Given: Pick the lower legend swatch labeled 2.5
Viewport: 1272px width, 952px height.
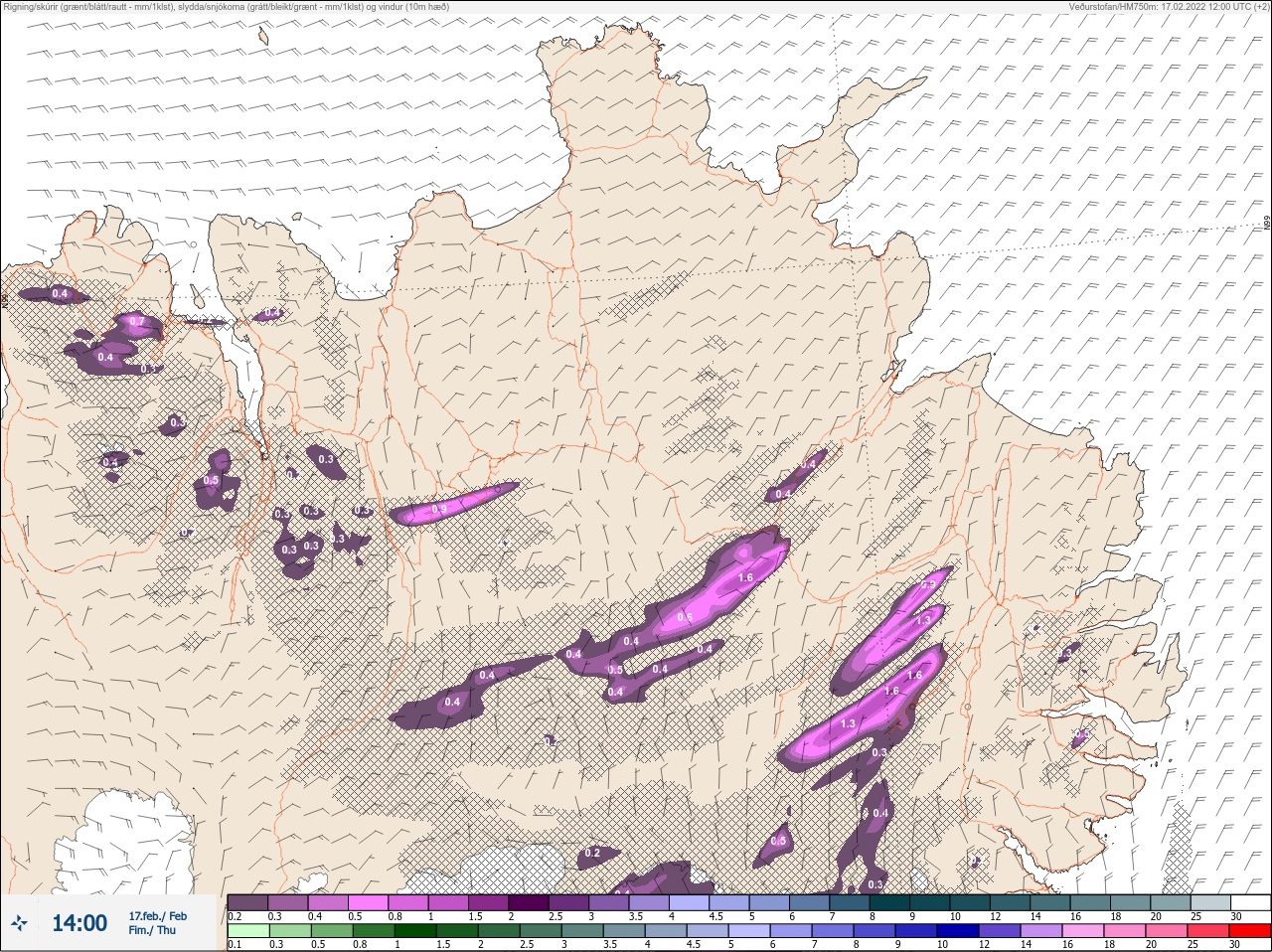Looking at the screenshot, I should point(540,930).
